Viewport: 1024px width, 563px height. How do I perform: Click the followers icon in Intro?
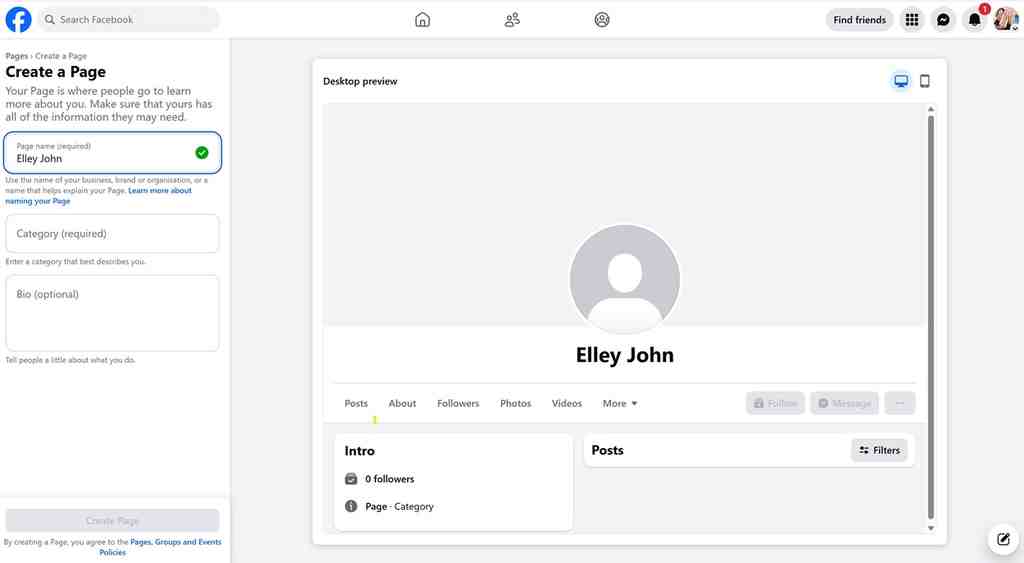pos(351,479)
